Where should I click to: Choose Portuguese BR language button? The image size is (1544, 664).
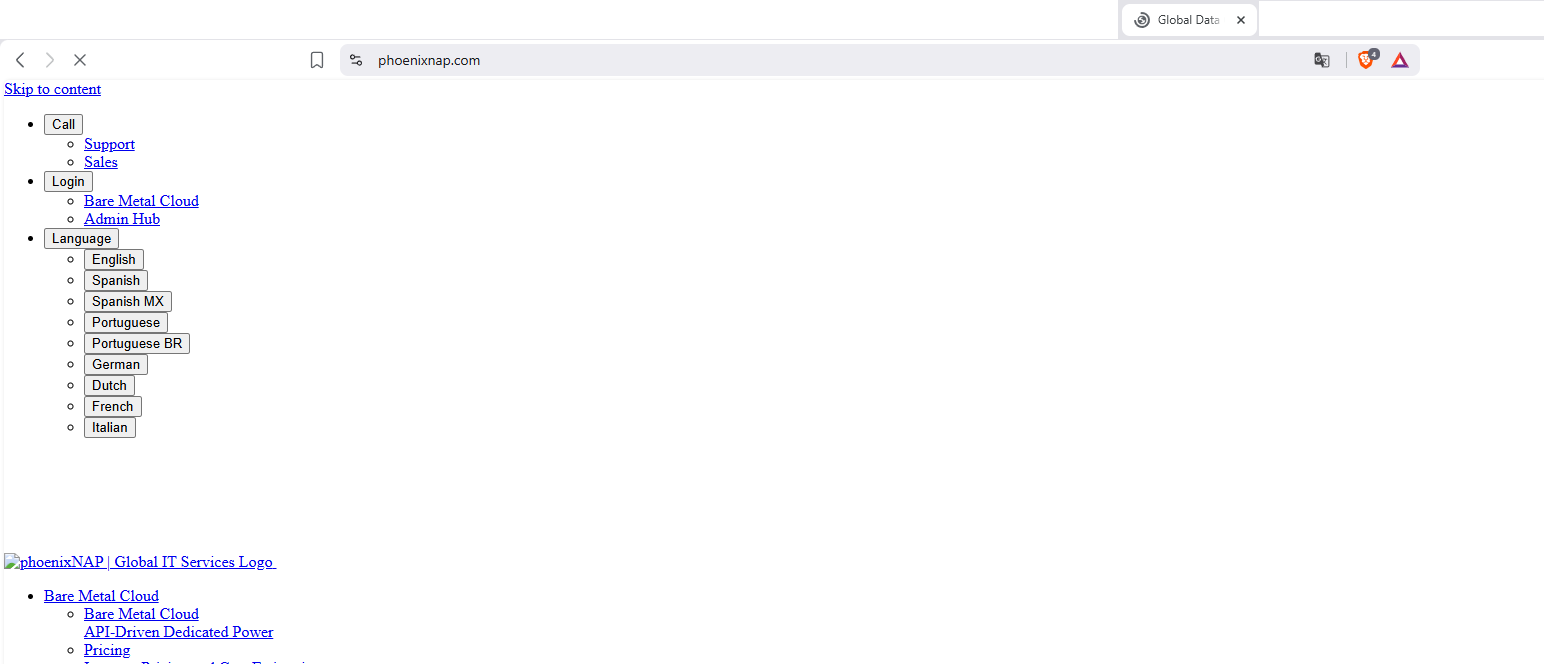[x=137, y=344]
